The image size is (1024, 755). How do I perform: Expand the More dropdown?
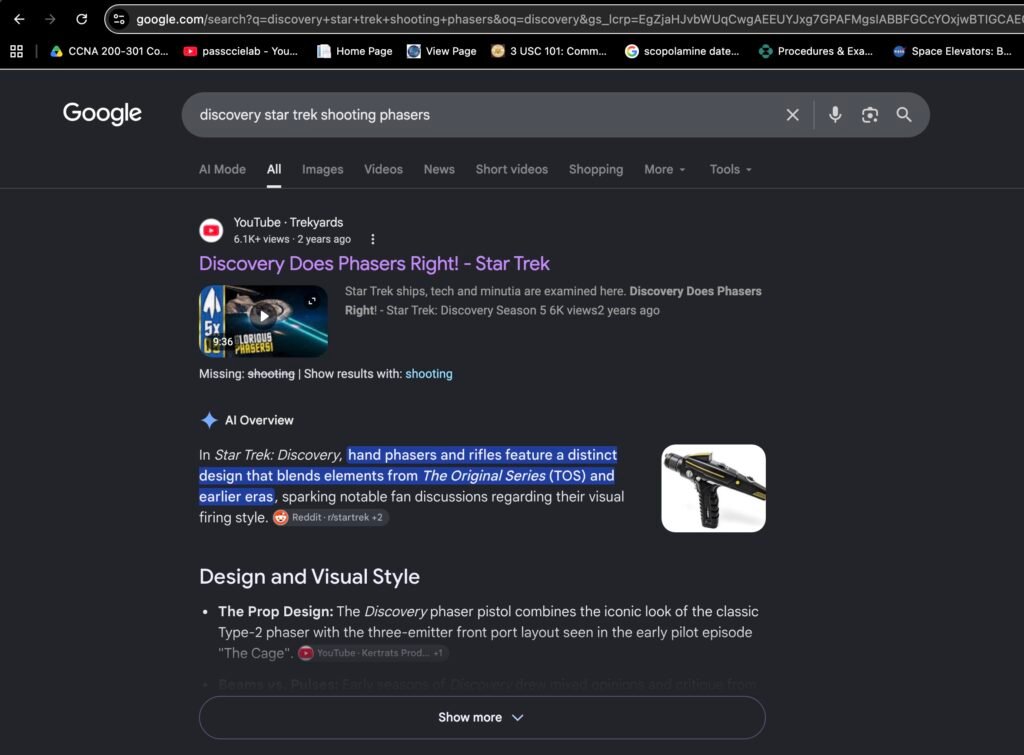click(665, 169)
